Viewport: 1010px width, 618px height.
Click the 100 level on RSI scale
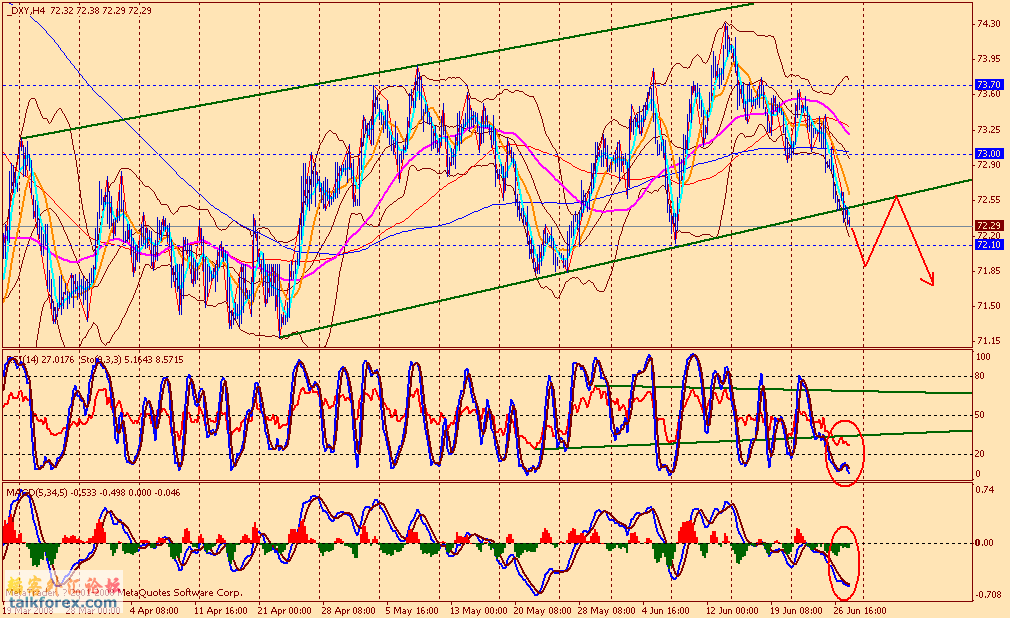point(984,356)
